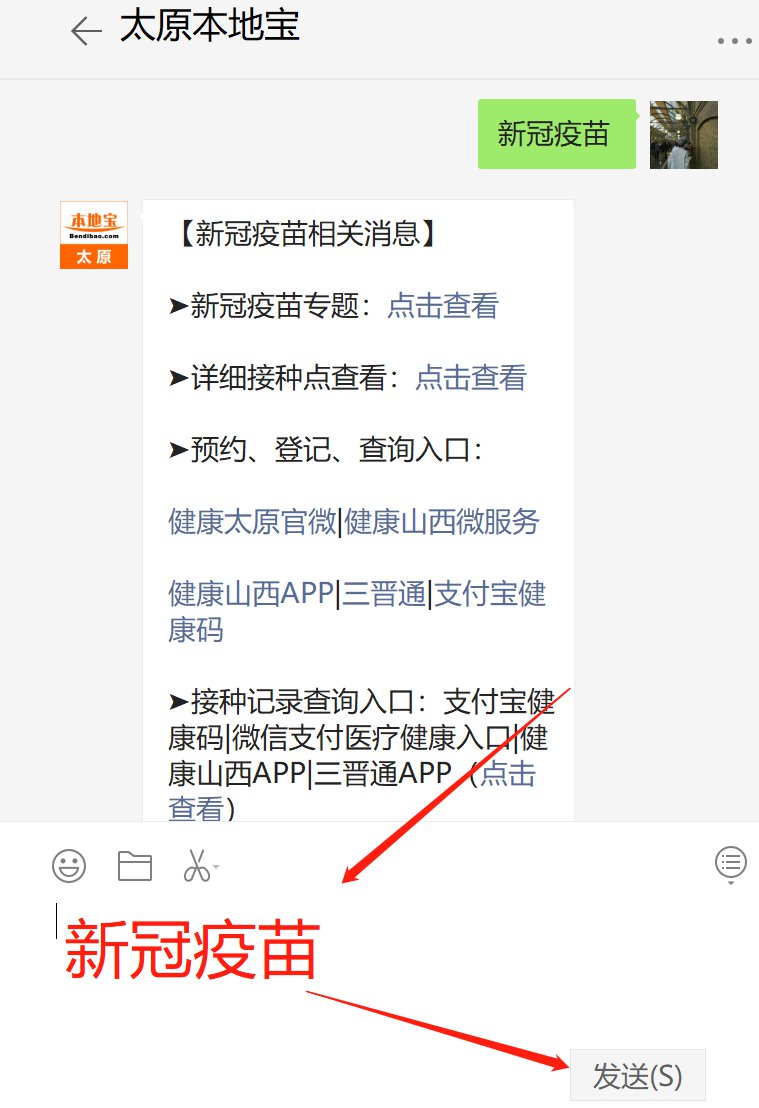The height and width of the screenshot is (1108, 759).
Task: Open the 健康太原官微 link
Action: pos(252,522)
